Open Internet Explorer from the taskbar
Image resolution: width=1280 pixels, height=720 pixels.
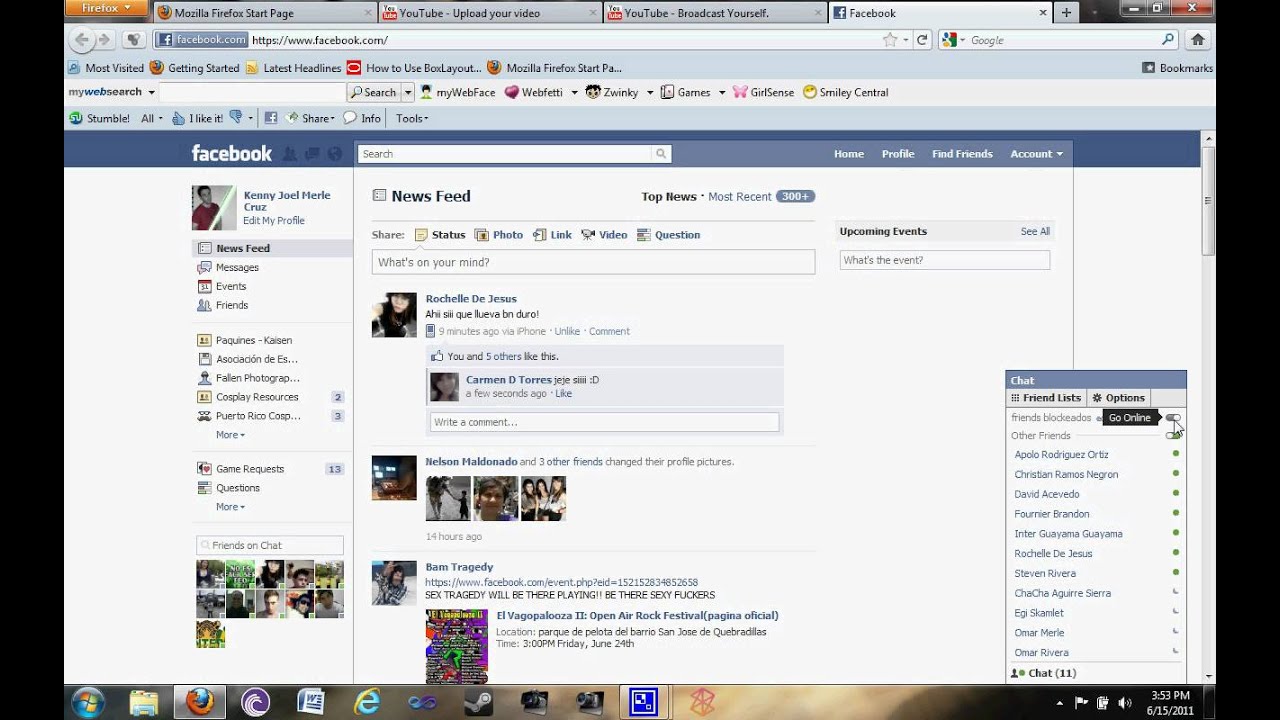pos(367,702)
